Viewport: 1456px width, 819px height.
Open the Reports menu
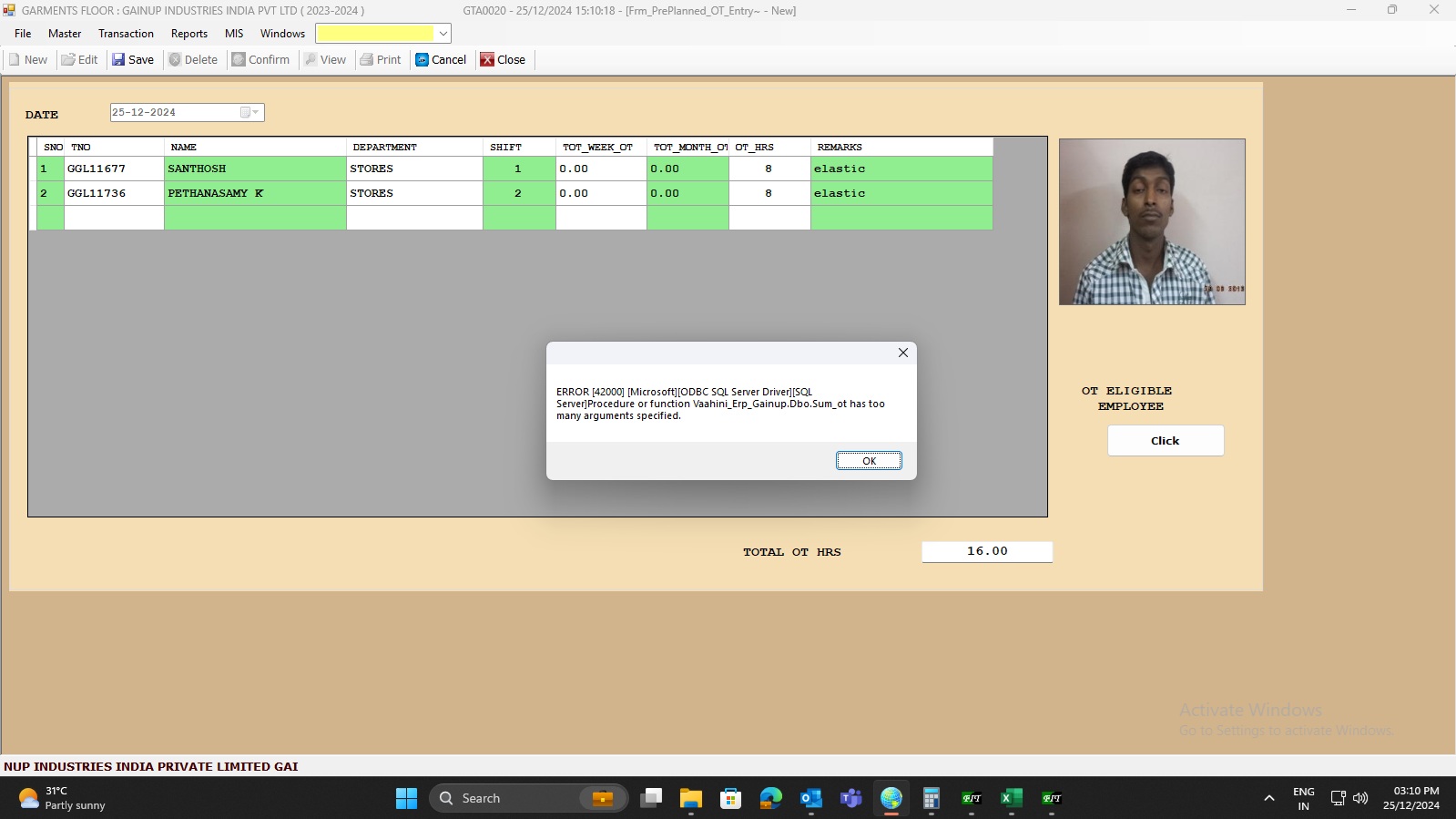(x=189, y=34)
